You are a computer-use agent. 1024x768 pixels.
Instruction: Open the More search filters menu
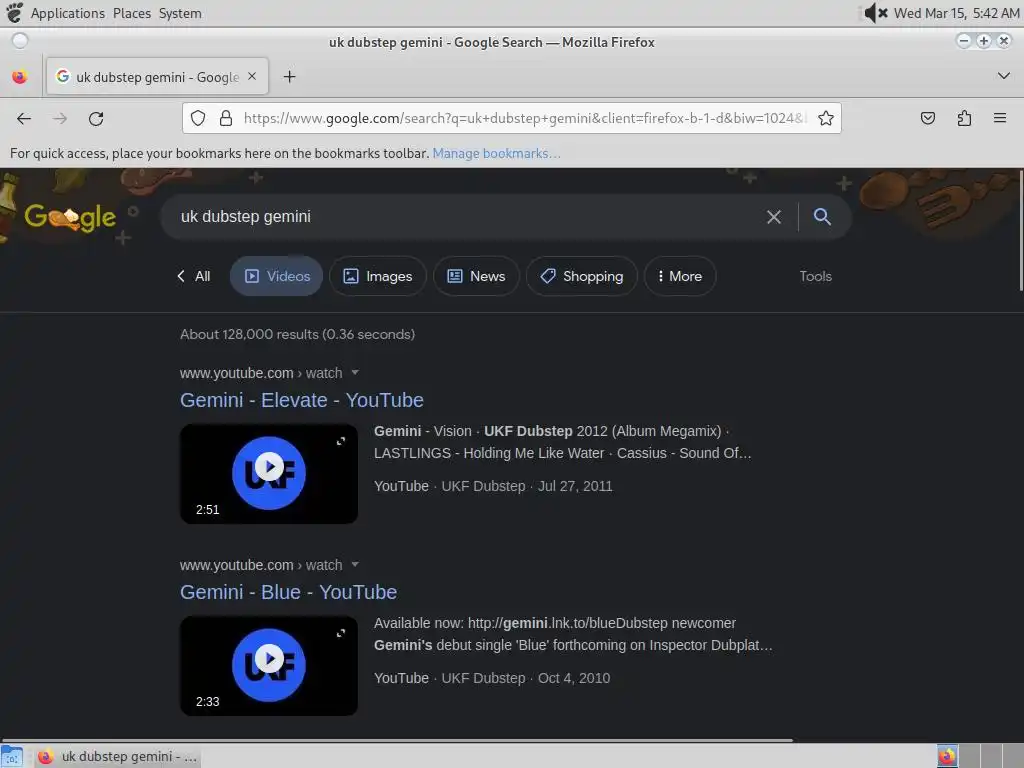coord(680,276)
